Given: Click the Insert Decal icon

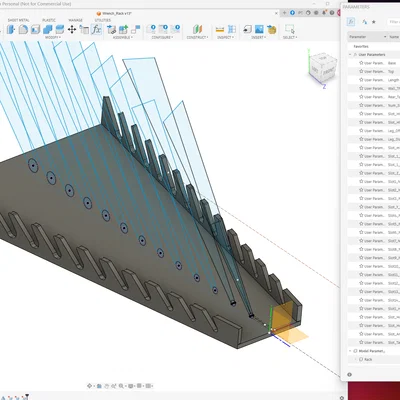Looking at the screenshot, I should pos(272,29).
